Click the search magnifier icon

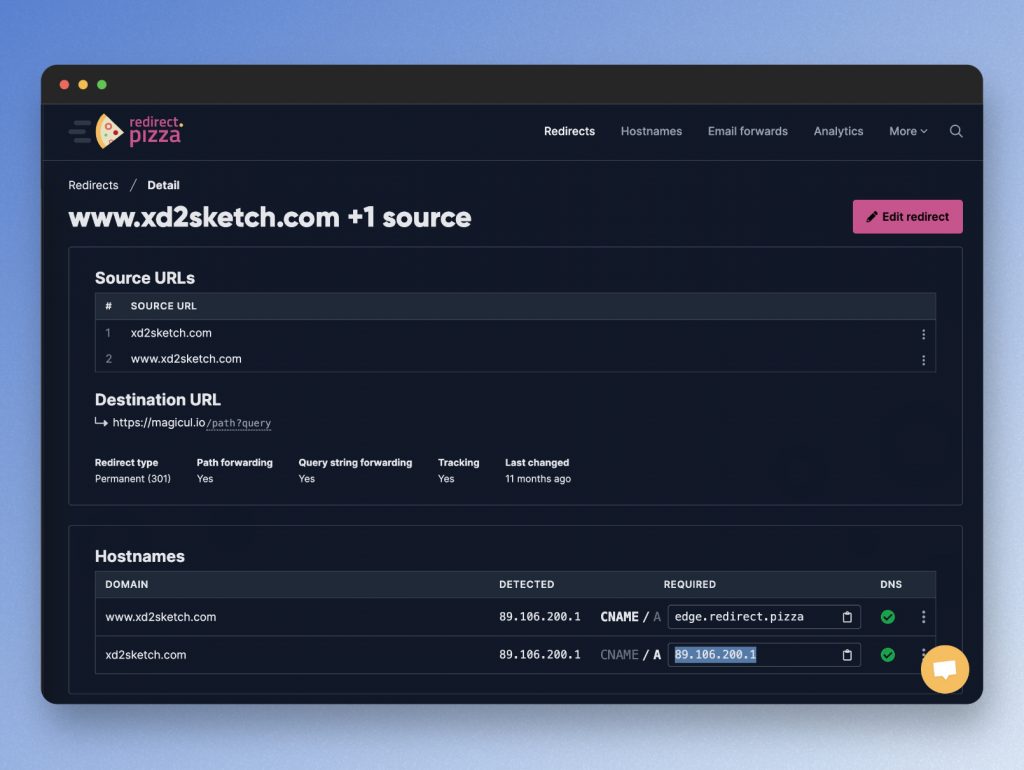point(955,131)
